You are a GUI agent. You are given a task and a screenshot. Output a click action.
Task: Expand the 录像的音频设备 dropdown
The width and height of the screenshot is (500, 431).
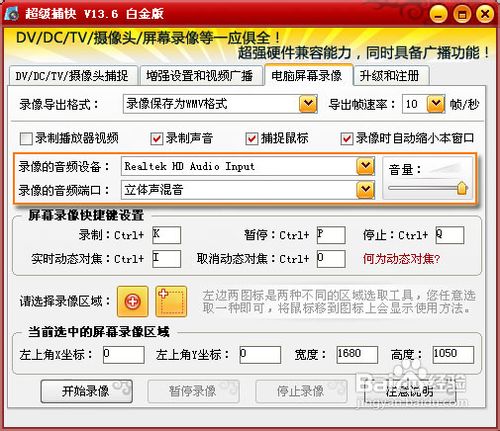click(366, 166)
